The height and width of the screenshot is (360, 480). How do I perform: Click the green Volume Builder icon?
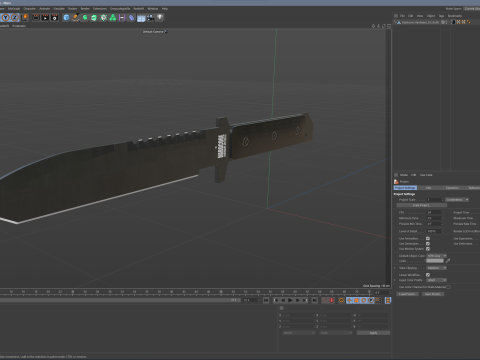click(x=113, y=17)
